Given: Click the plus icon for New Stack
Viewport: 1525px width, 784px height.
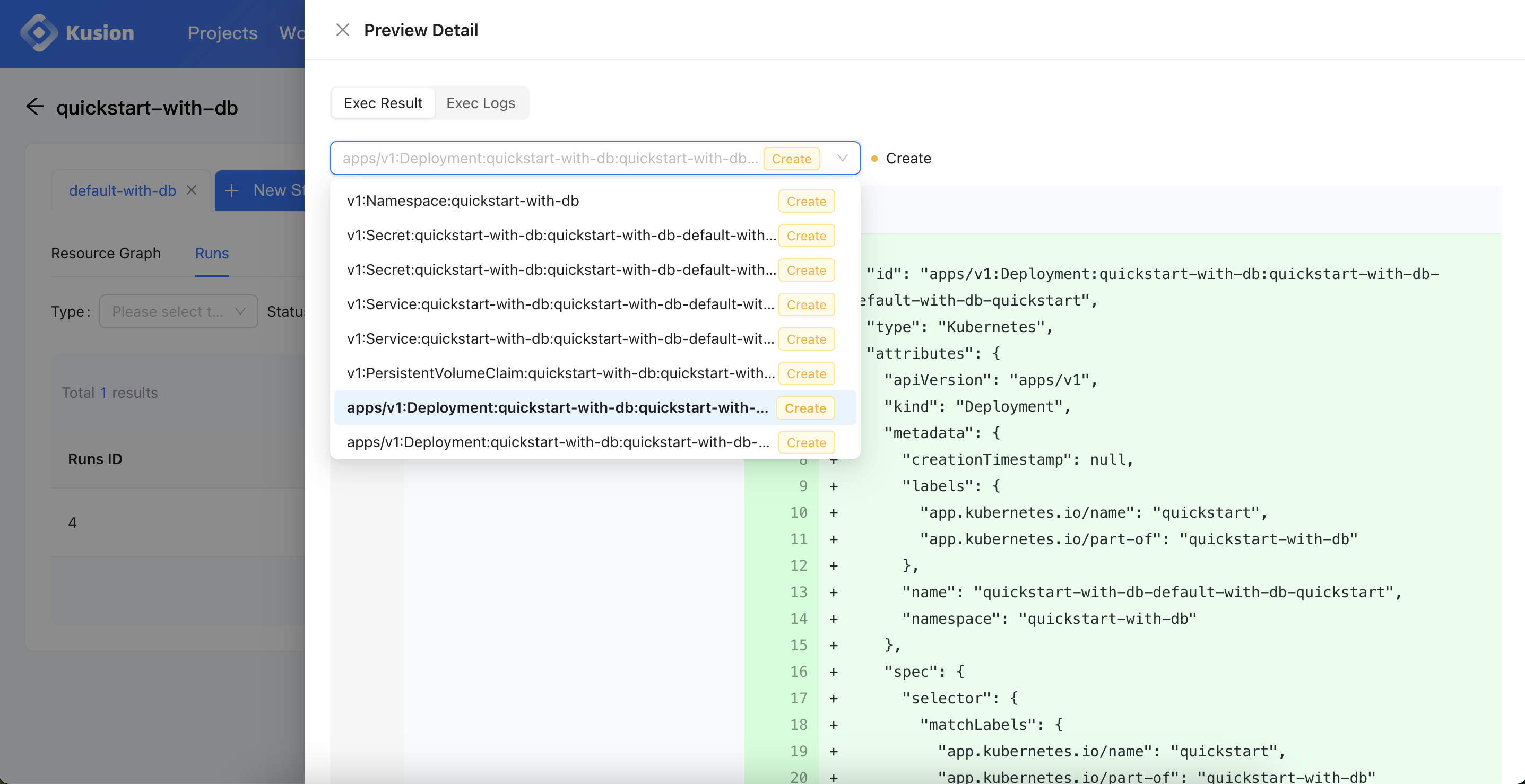Looking at the screenshot, I should pyautogui.click(x=231, y=190).
